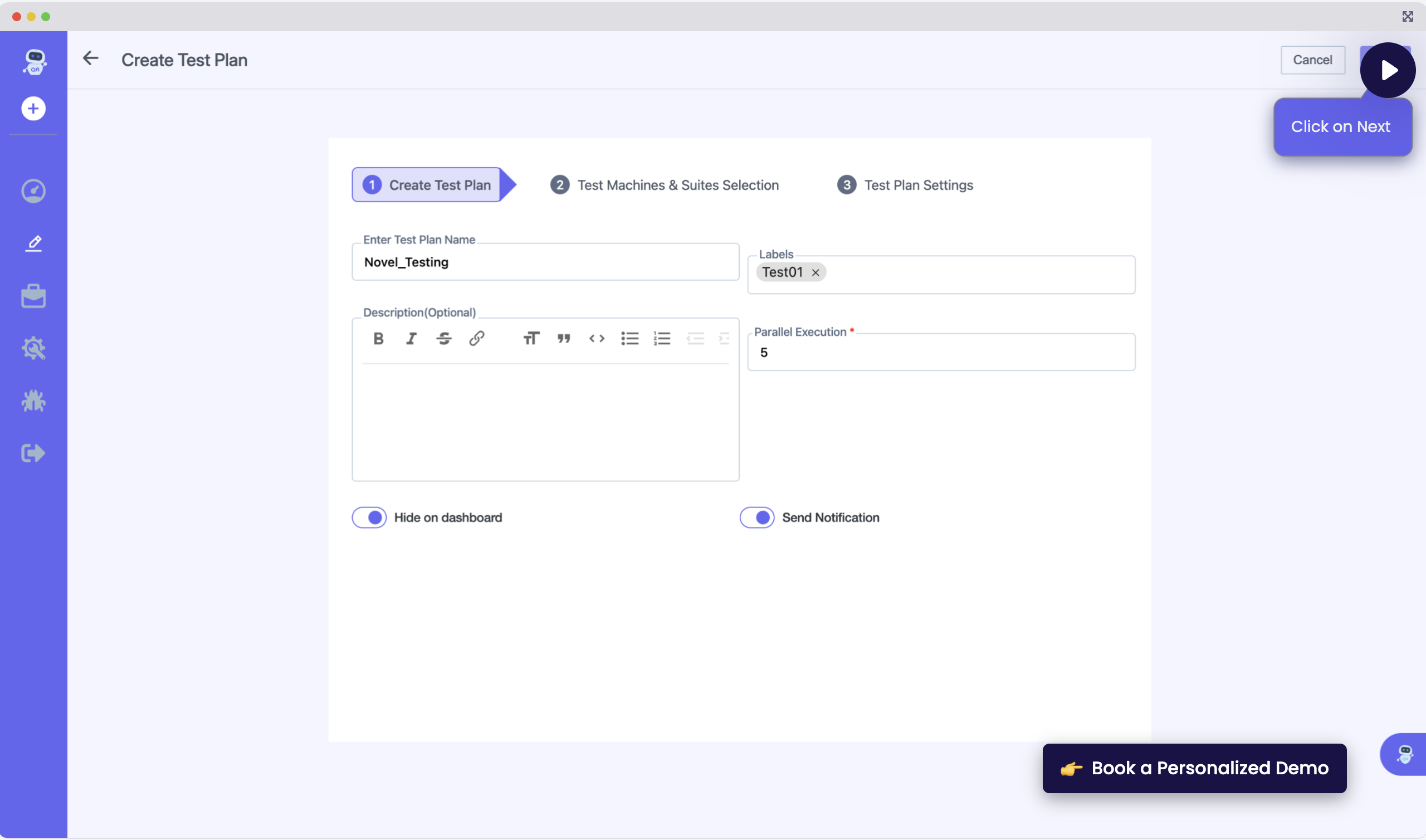Insert a code block in description
1426x840 pixels.
(597, 339)
